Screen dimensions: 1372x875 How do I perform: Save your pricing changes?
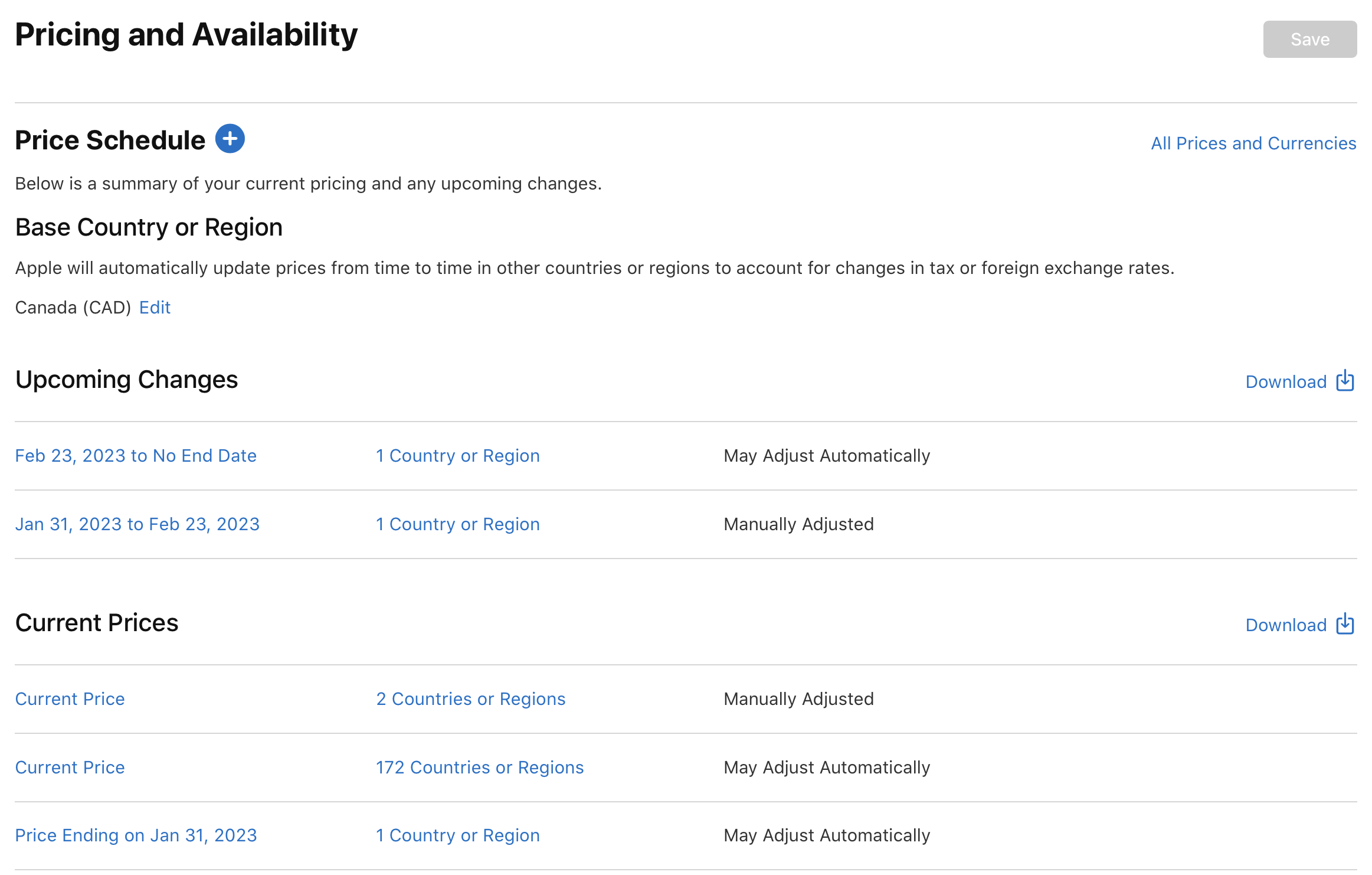pos(1309,39)
